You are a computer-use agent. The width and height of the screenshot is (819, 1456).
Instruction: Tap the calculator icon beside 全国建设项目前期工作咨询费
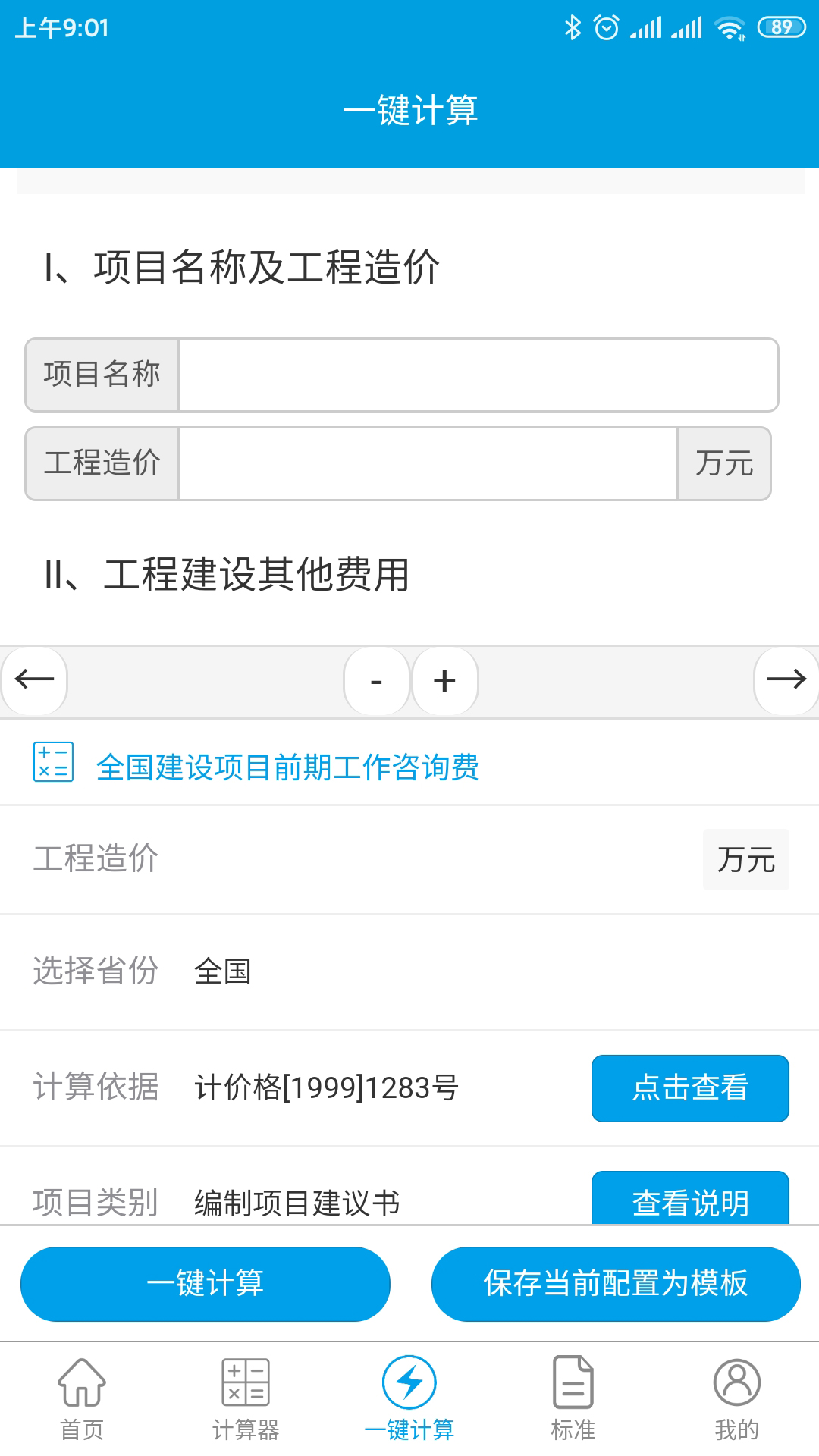pos(53,762)
